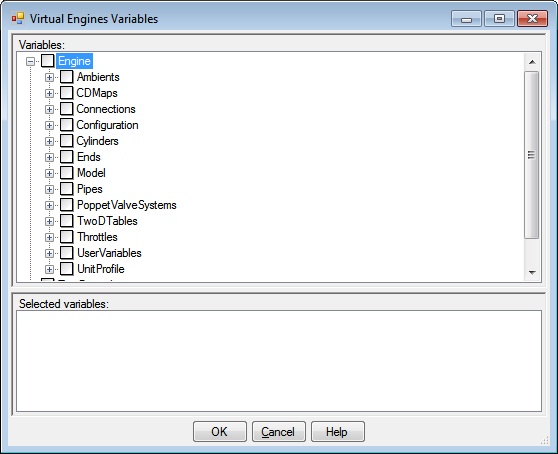Select the Connections label
Screen dimensions: 558x454
[106, 109]
